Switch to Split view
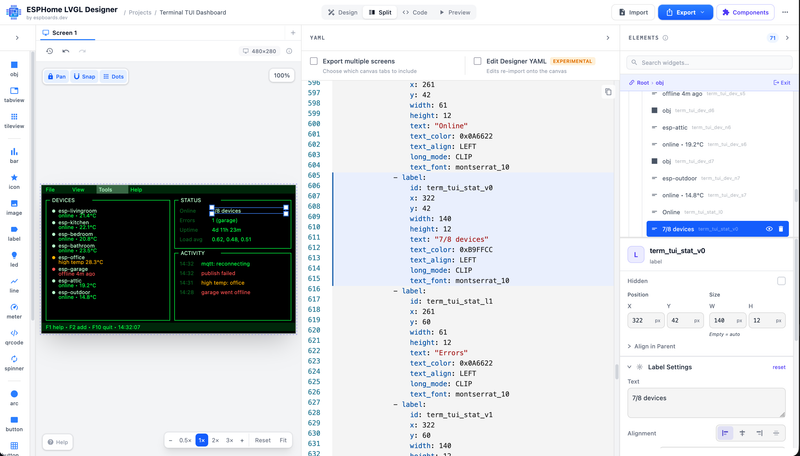 380,12
